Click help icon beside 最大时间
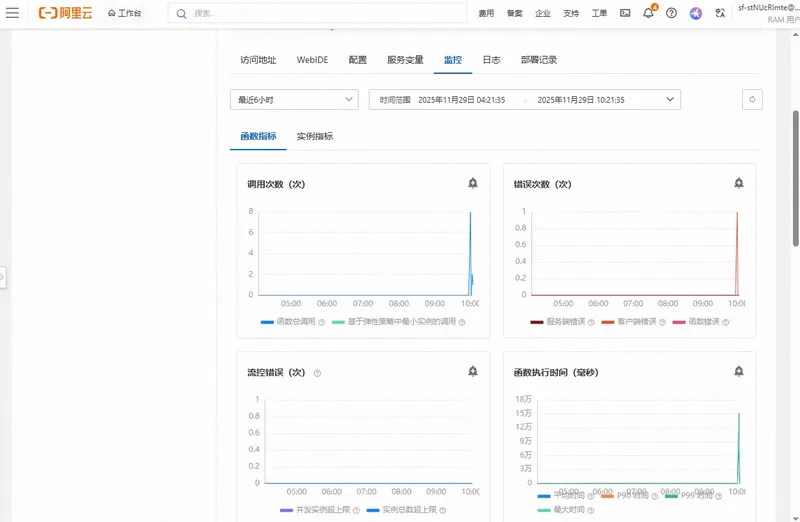 590,510
